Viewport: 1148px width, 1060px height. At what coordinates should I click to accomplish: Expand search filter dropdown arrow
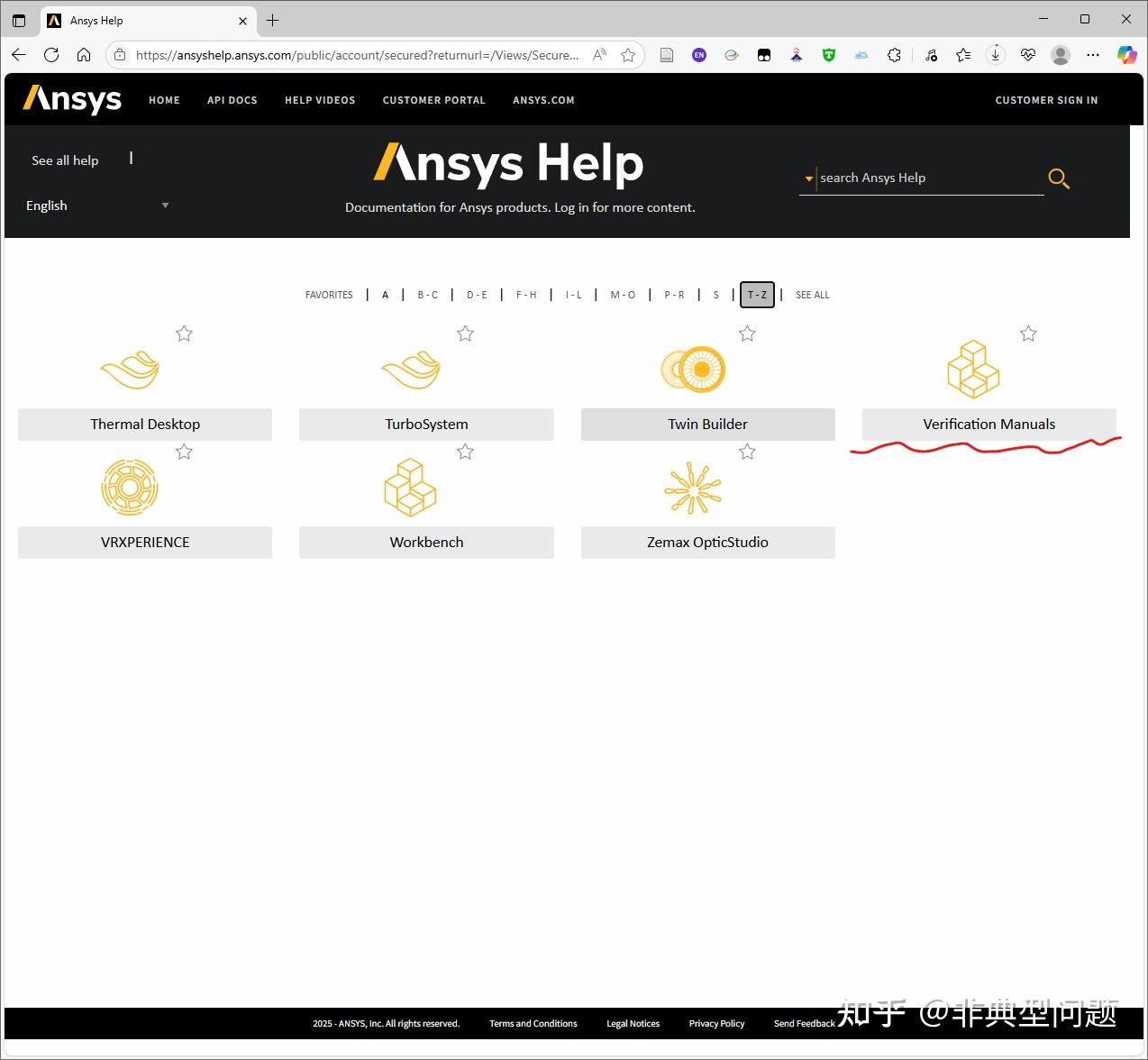[809, 178]
